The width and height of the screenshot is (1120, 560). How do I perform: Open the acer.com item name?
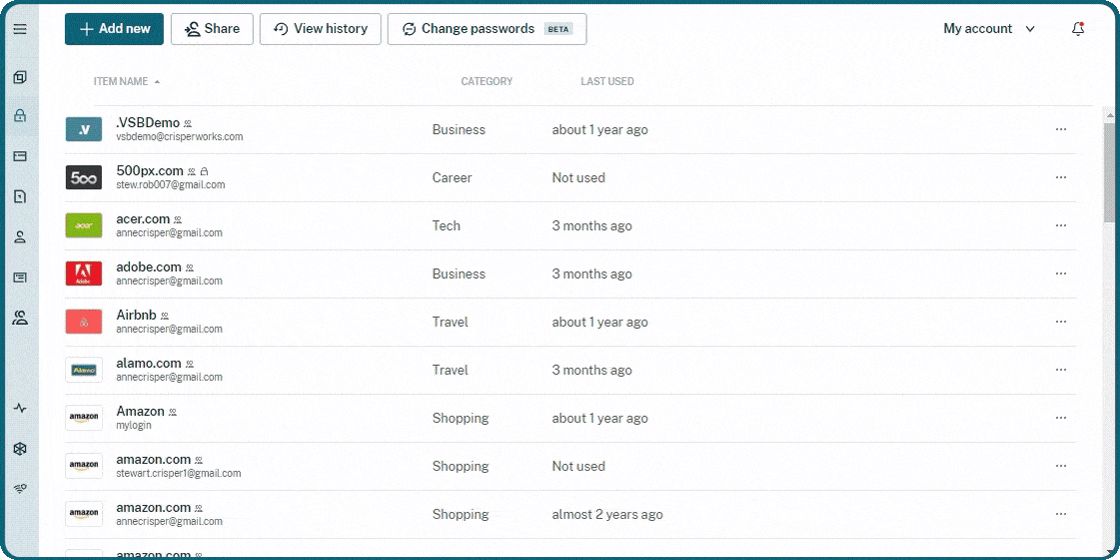(143, 219)
